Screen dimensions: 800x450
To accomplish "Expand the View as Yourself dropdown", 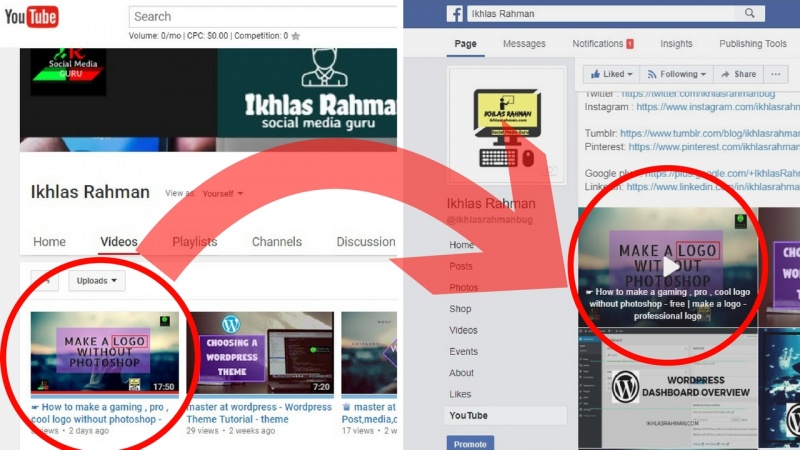I will coord(222,194).
